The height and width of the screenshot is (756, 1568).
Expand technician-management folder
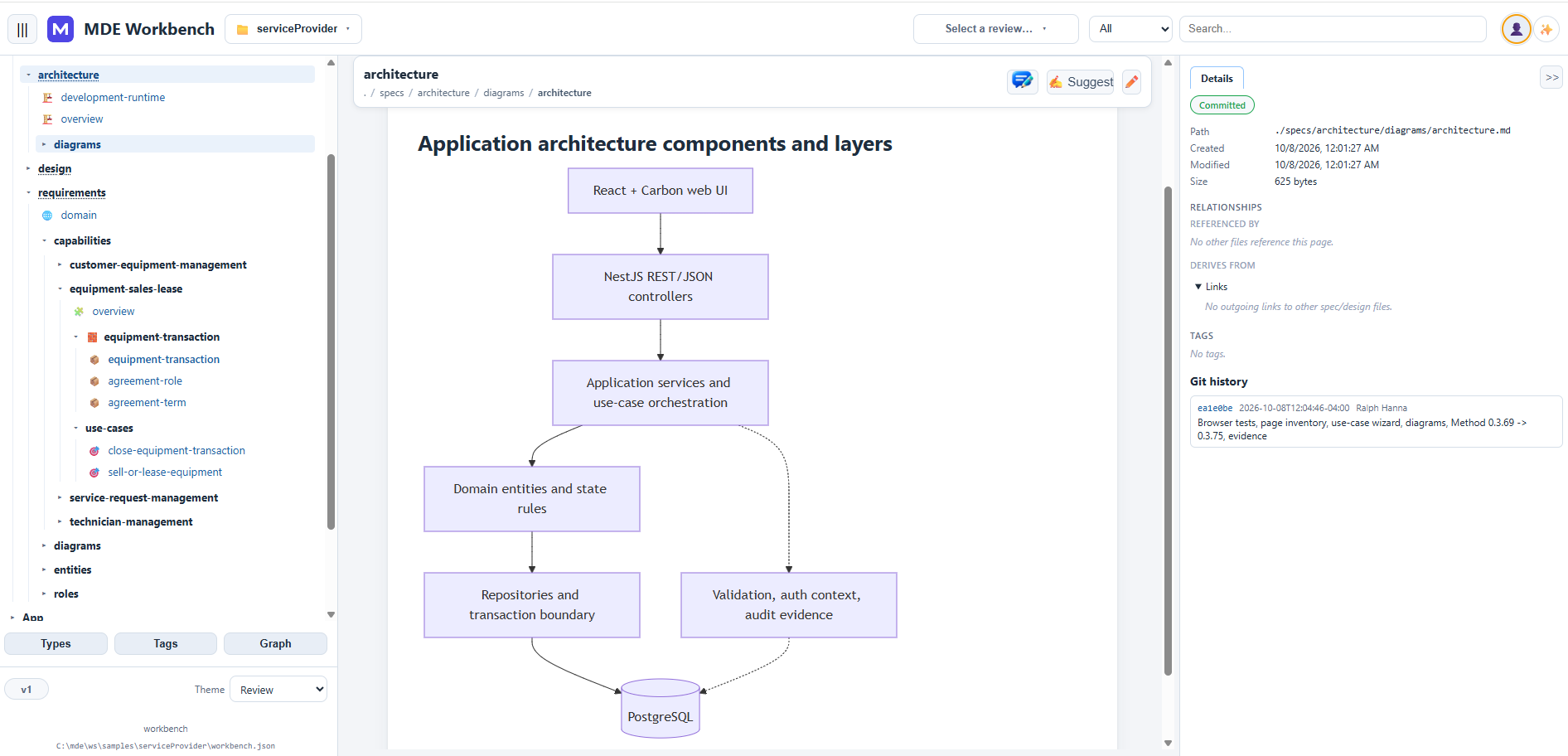click(x=60, y=521)
